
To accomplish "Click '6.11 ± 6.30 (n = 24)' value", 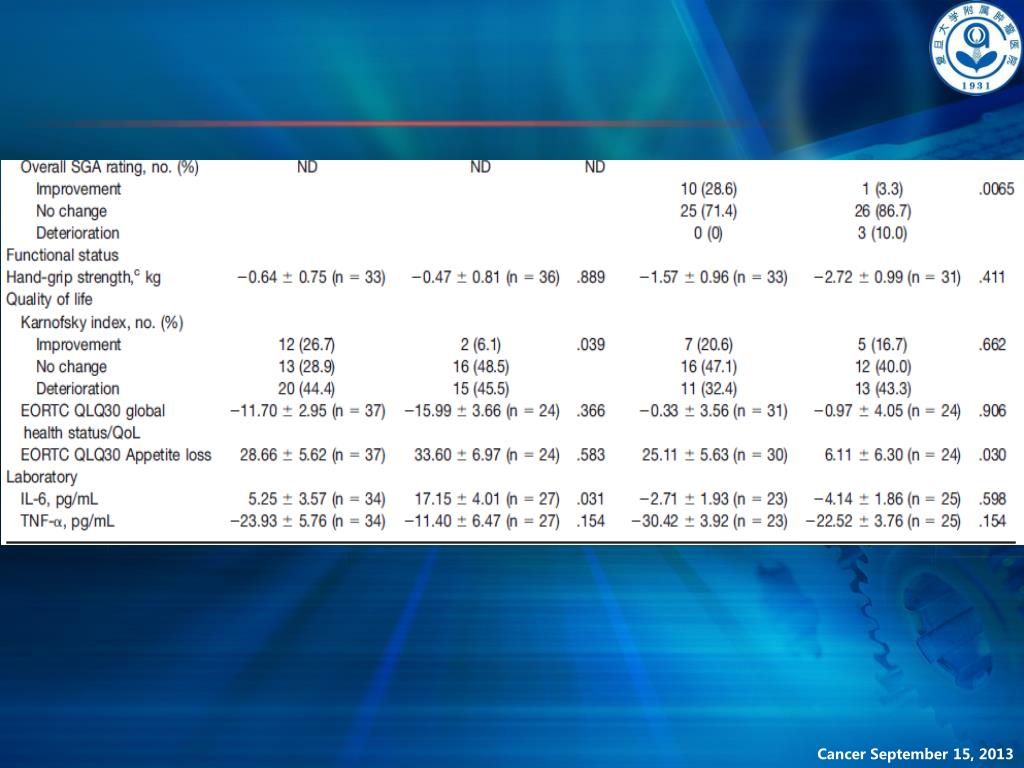I will pos(893,455).
